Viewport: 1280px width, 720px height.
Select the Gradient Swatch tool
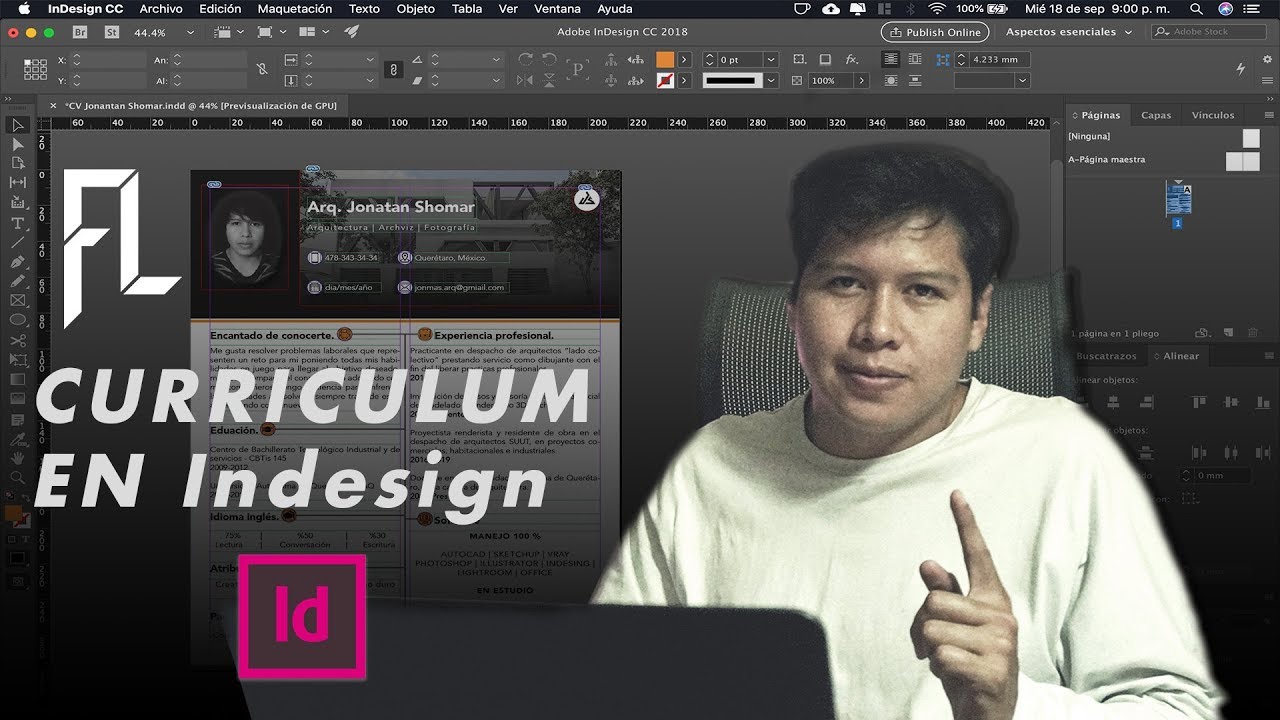(18, 379)
